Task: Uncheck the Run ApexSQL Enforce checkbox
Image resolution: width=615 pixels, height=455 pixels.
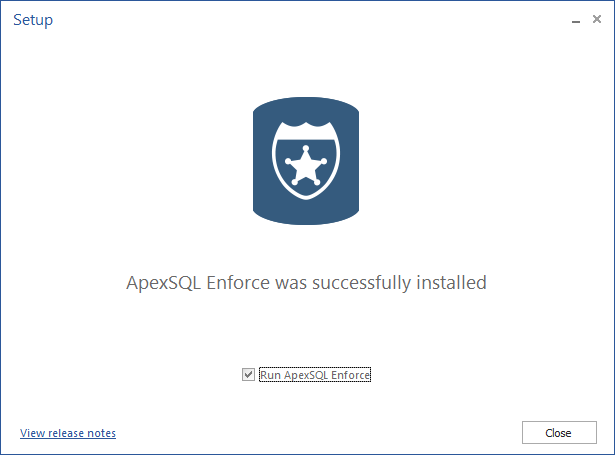Action: 248,375
